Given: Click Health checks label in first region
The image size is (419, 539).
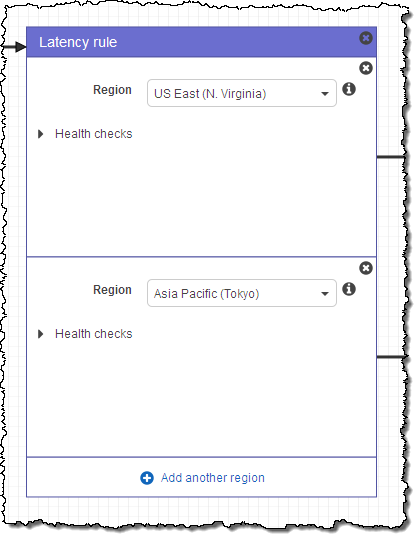Looking at the screenshot, I should pos(93,134).
